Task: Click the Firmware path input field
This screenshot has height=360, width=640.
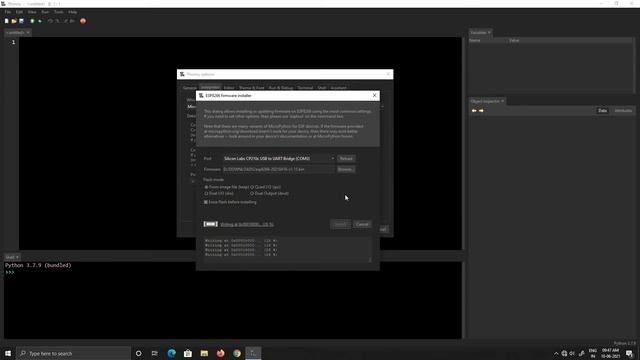Action: pos(279,169)
